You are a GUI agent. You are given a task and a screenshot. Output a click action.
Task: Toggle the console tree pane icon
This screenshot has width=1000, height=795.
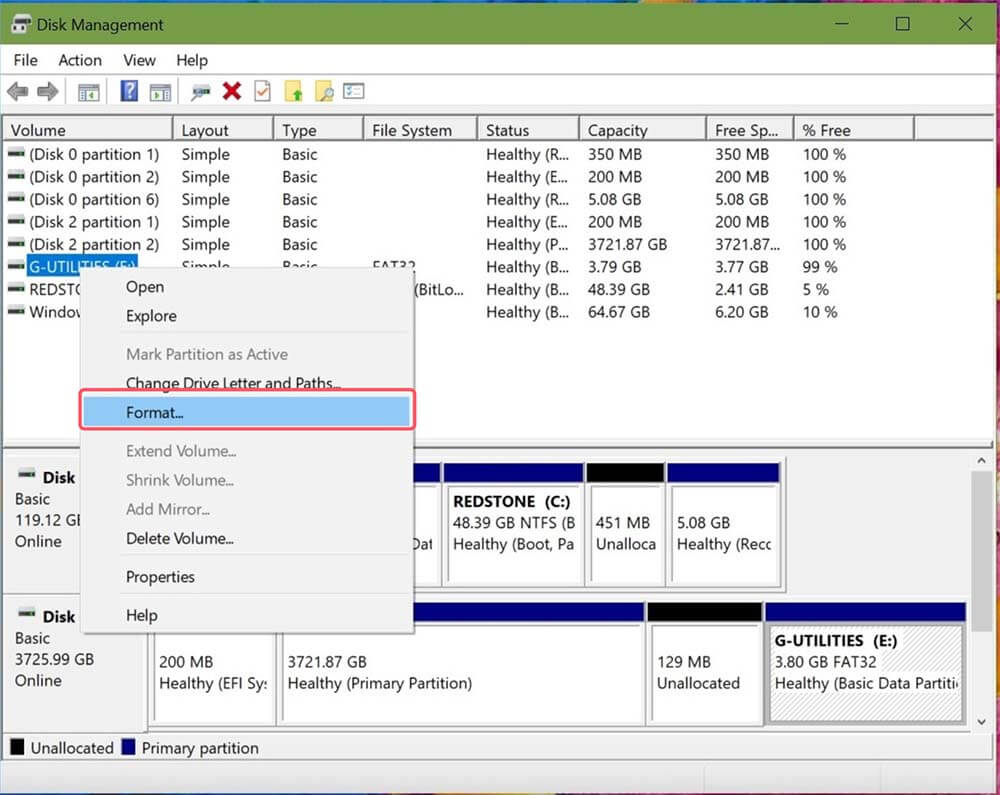click(x=87, y=91)
